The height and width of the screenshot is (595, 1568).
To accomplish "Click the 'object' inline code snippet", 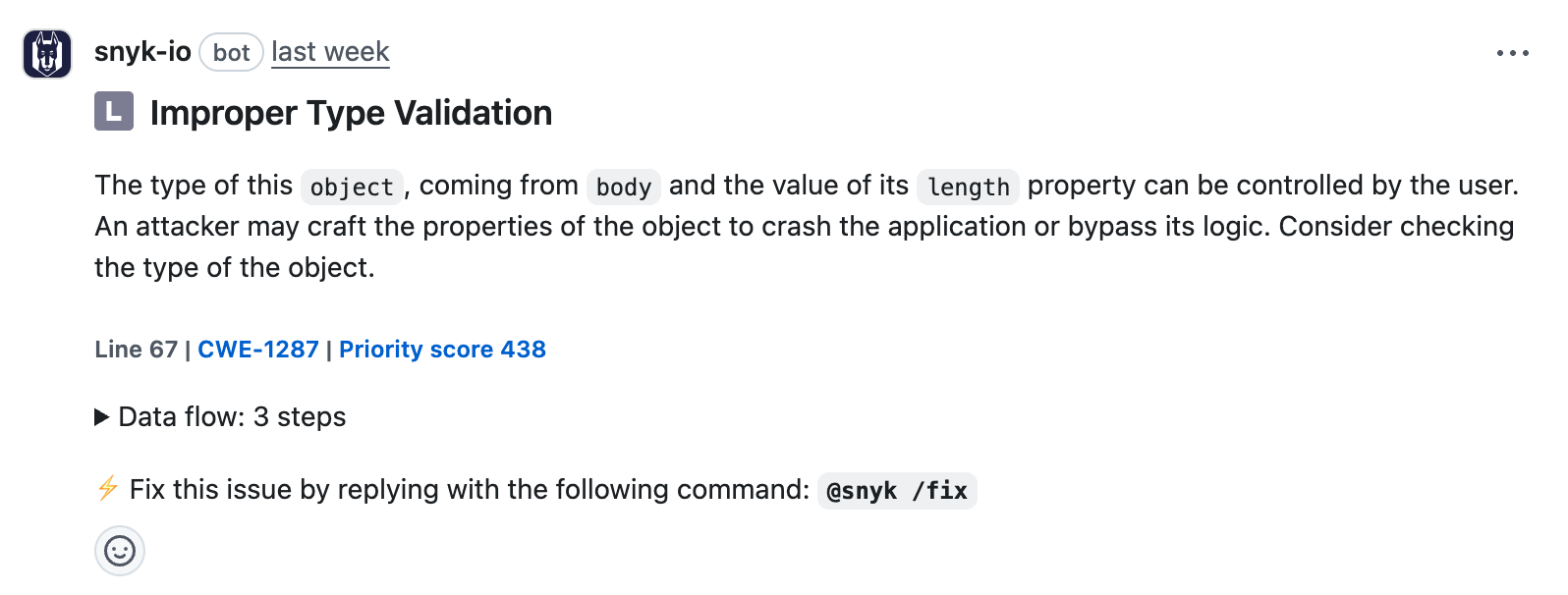I will click(352, 187).
